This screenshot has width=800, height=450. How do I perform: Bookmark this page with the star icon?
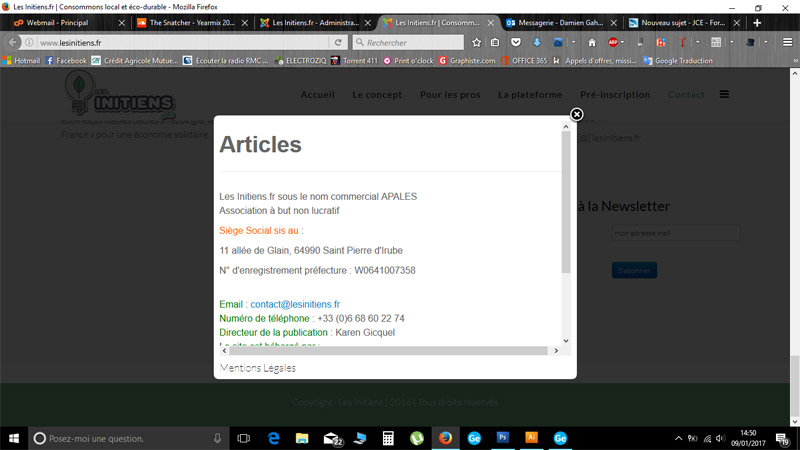(x=477, y=42)
